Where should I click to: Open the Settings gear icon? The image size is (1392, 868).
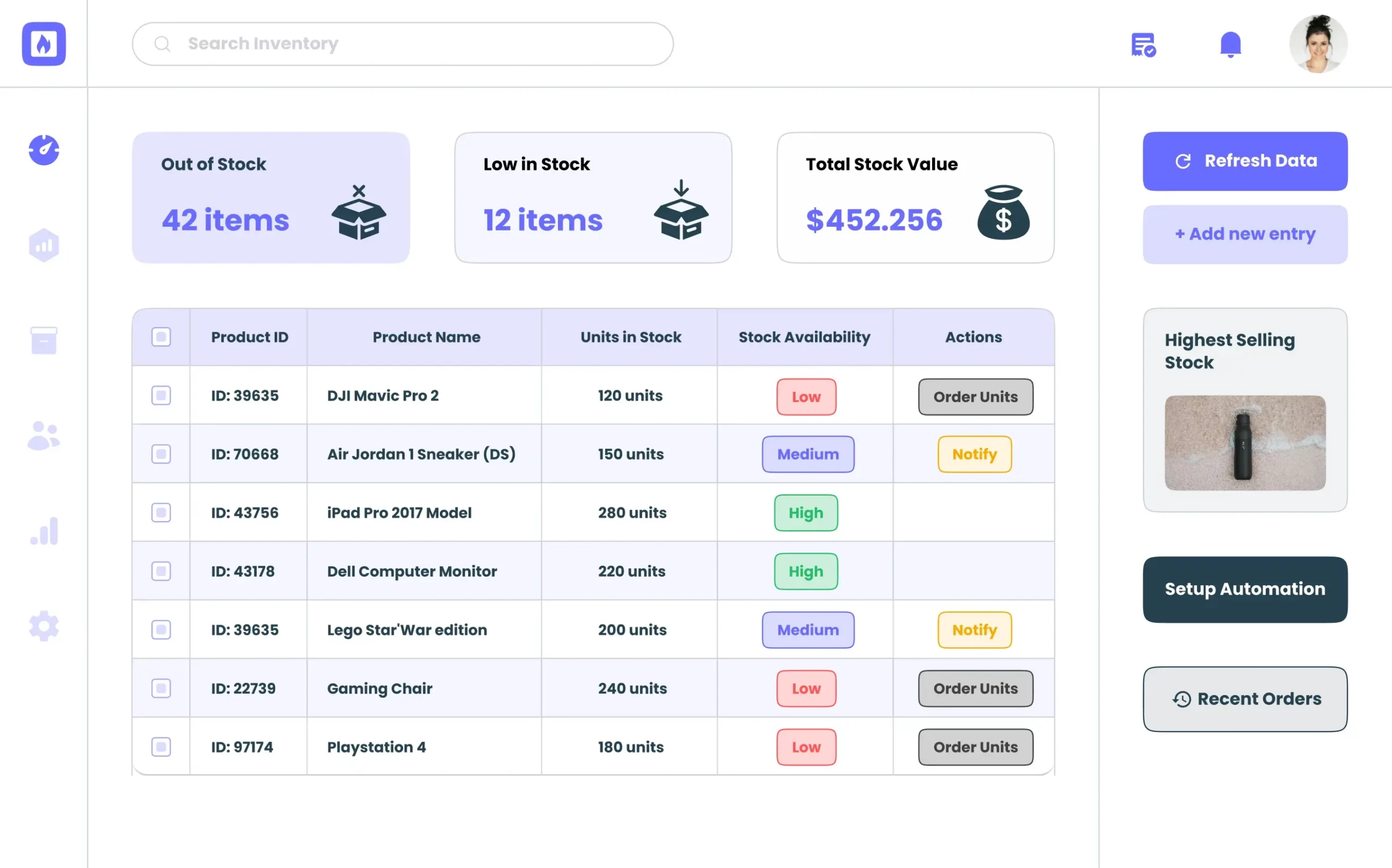click(43, 626)
